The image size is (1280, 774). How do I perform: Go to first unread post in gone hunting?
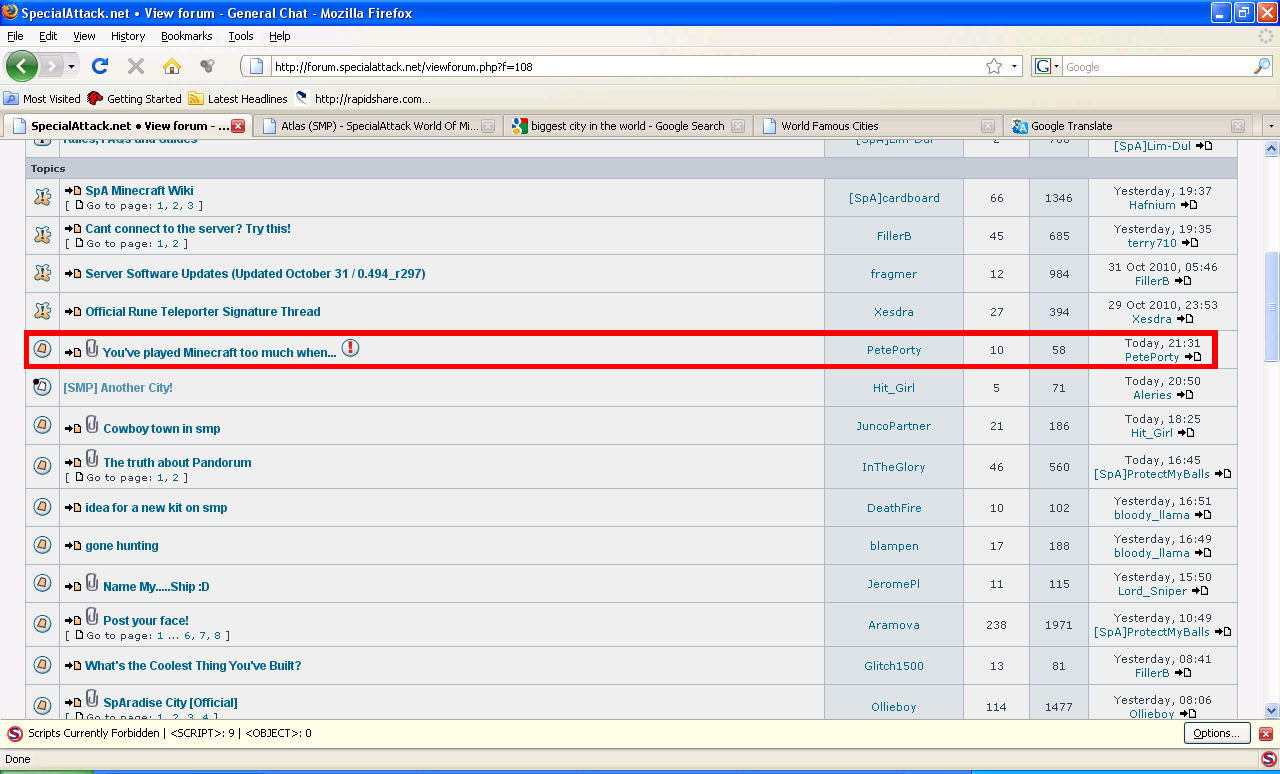tap(73, 546)
